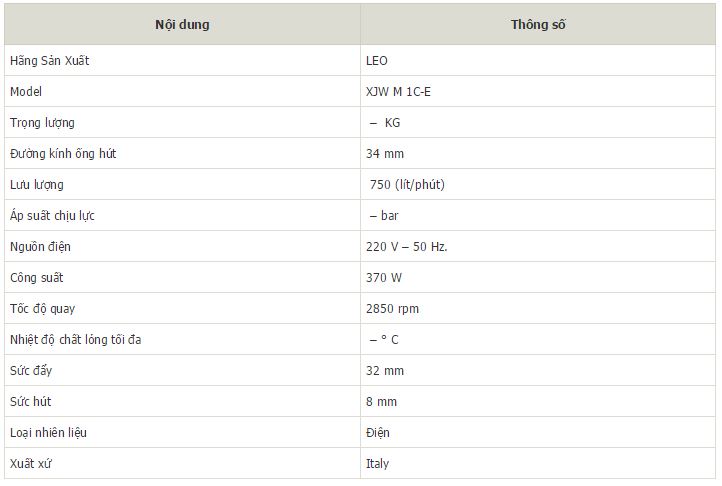The height and width of the screenshot is (486, 722).
Task: Select the Model row label
Action: [x=26, y=92]
